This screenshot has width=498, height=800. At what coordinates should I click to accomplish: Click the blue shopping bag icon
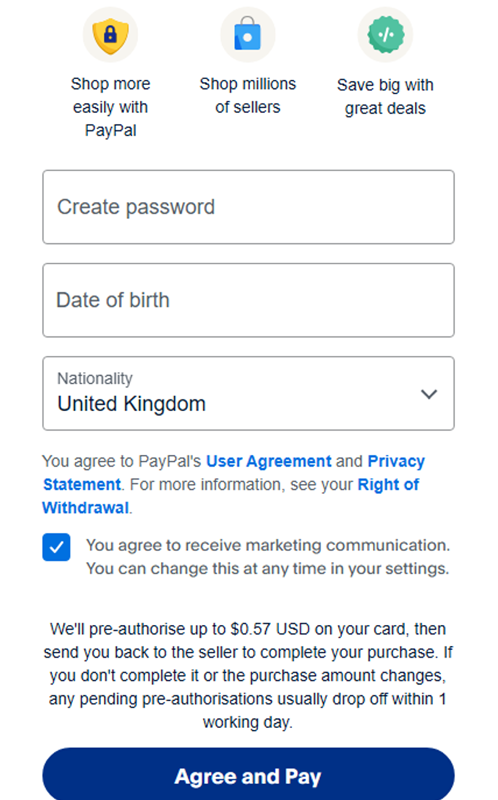pos(247,35)
